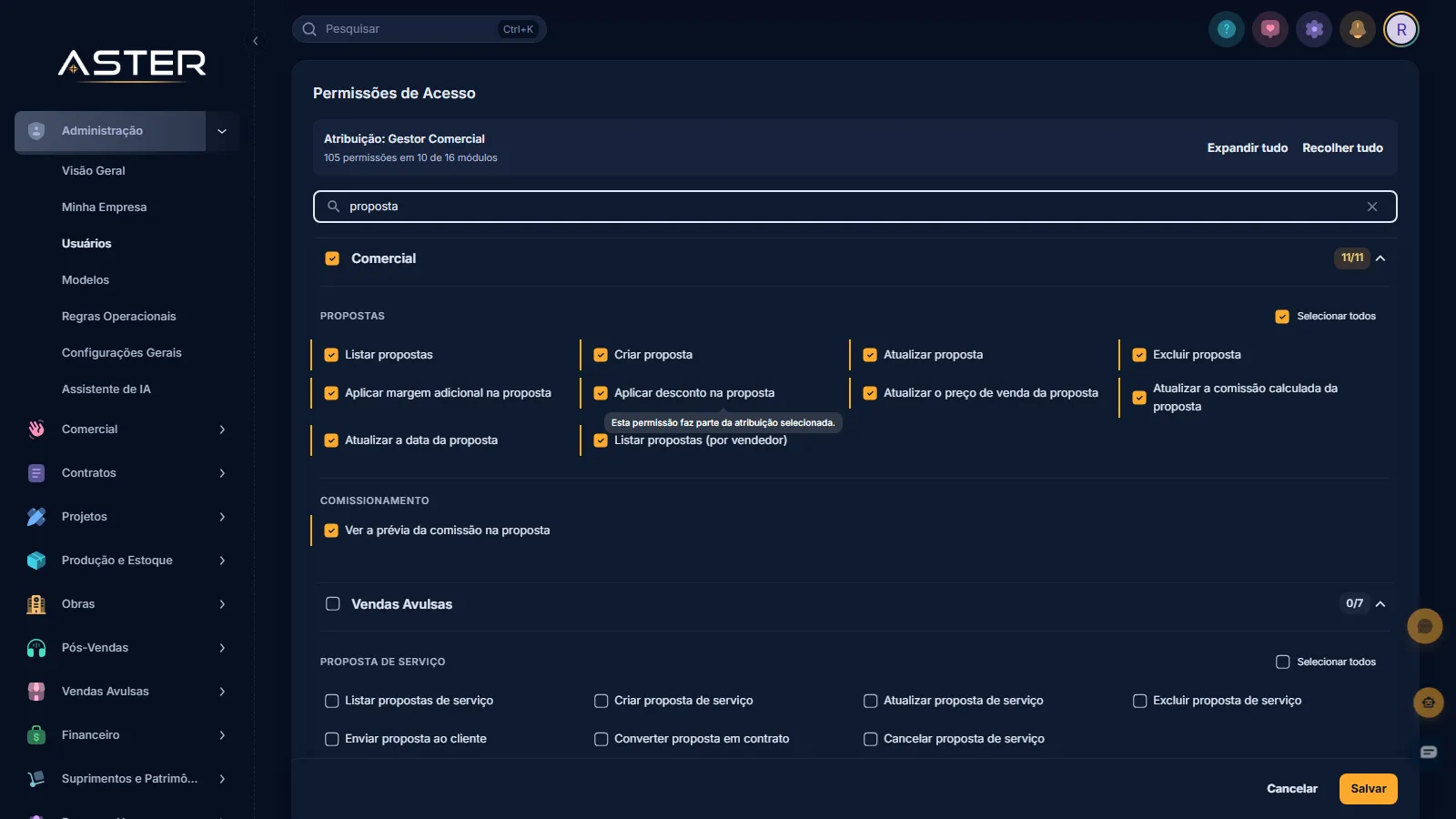Open the floating chat bubble button
This screenshot has width=1456, height=819.
tap(1425, 626)
